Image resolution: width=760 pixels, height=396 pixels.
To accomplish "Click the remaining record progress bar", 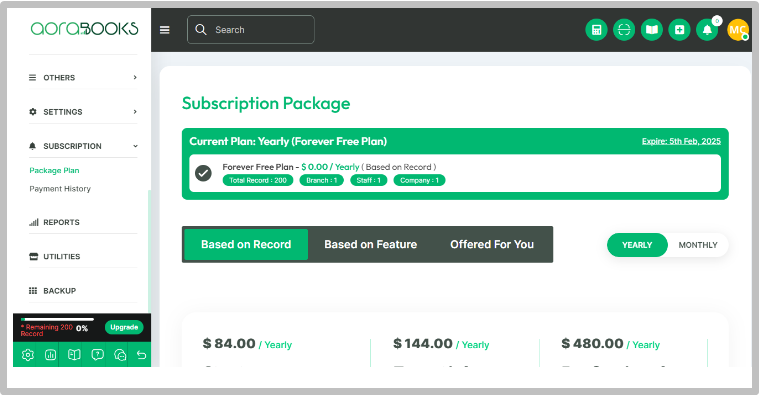I will (x=57, y=319).
